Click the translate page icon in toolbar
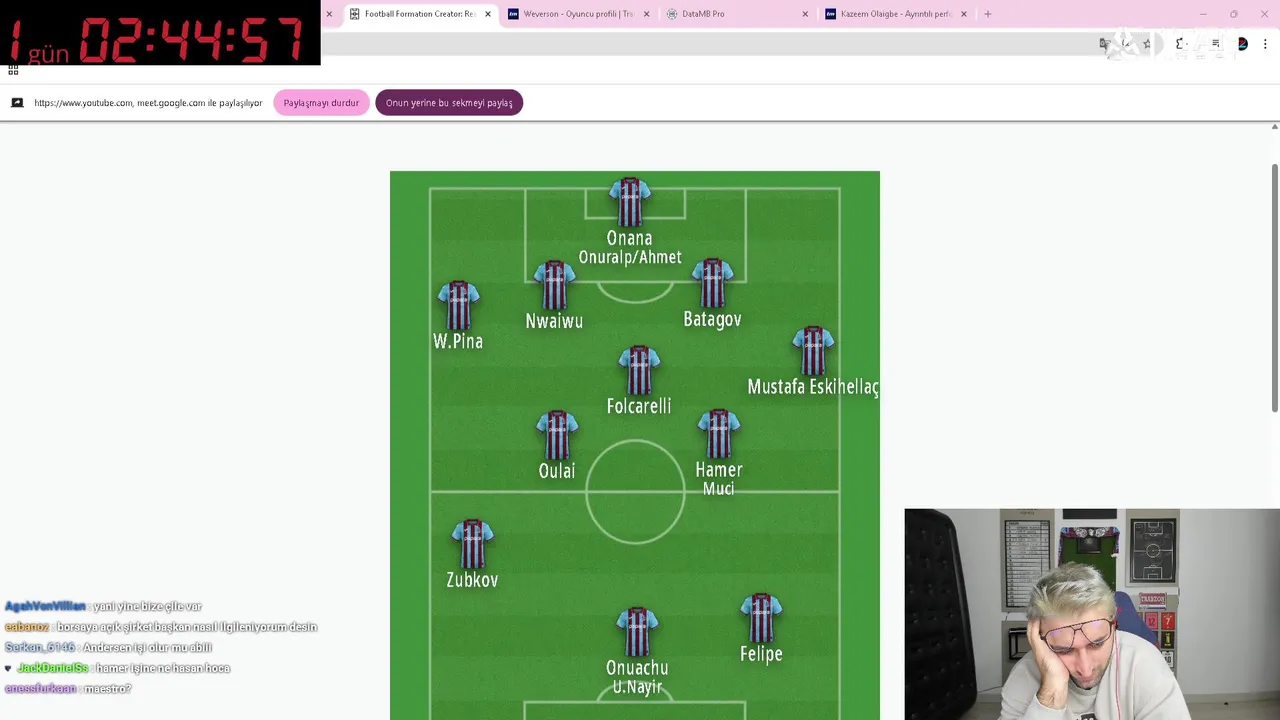This screenshot has width=1280, height=720. pyautogui.click(x=1104, y=44)
